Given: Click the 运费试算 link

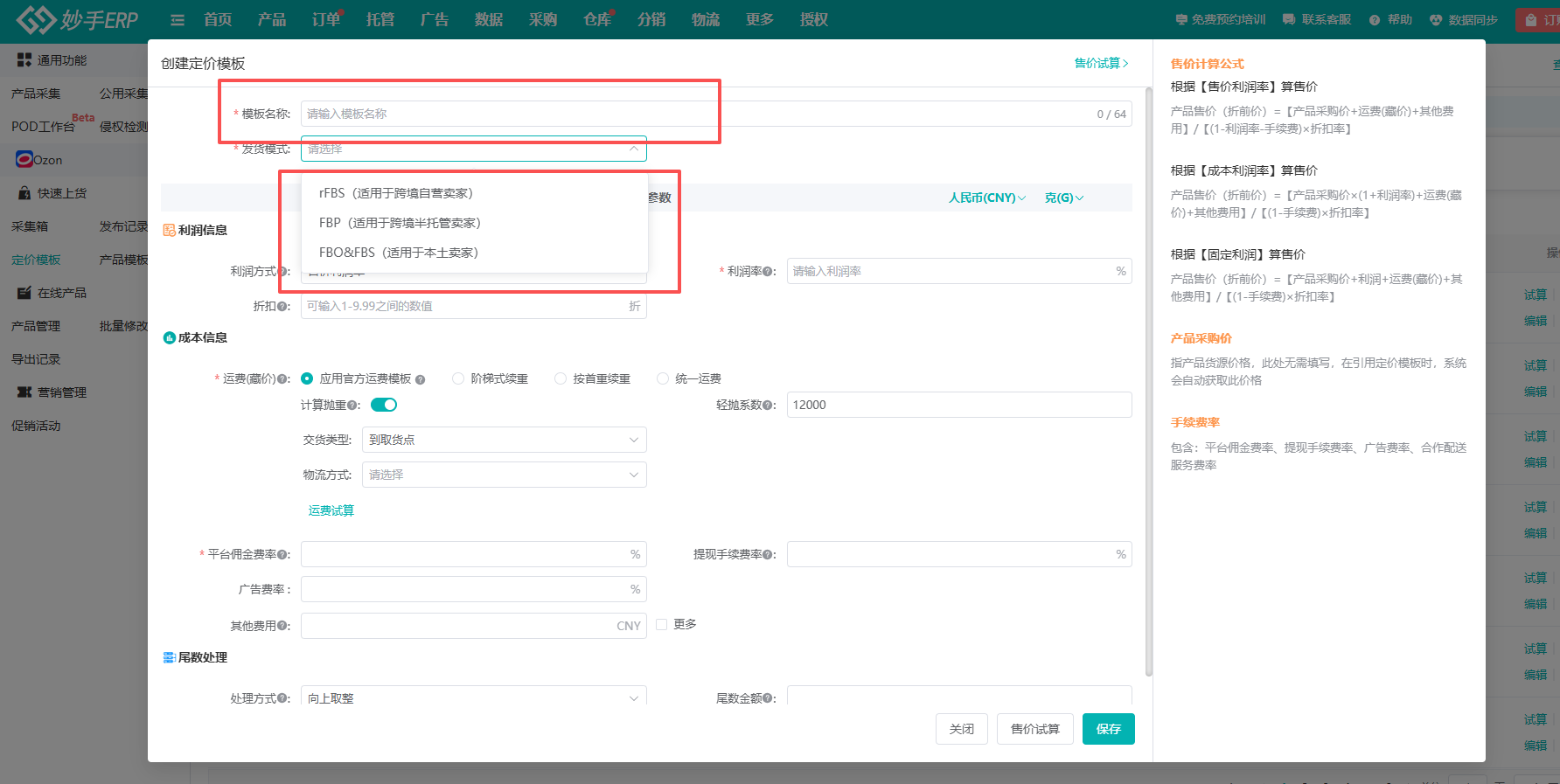Looking at the screenshot, I should click(x=331, y=510).
